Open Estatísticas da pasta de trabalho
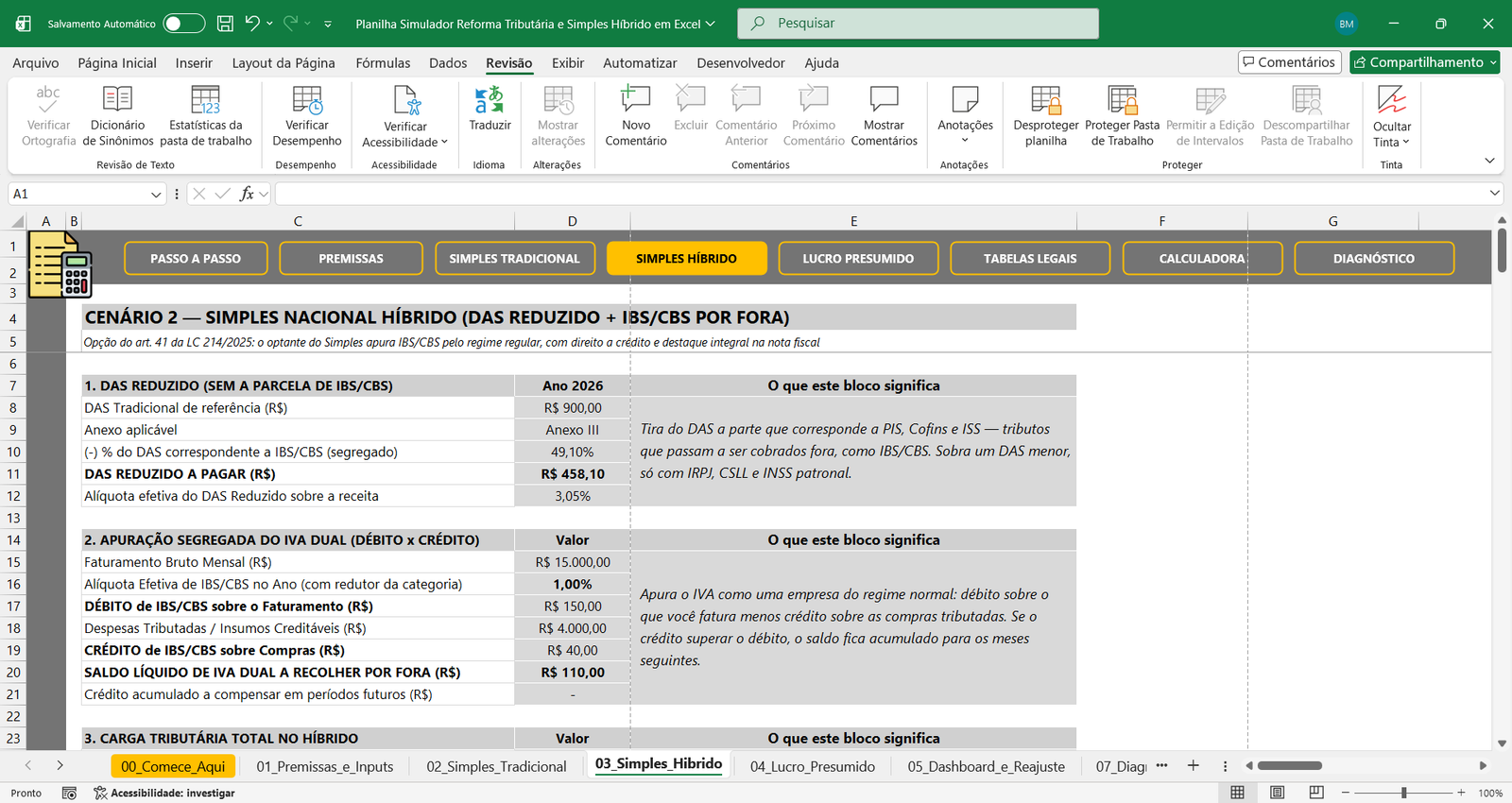This screenshot has width=1512, height=803. (x=205, y=115)
